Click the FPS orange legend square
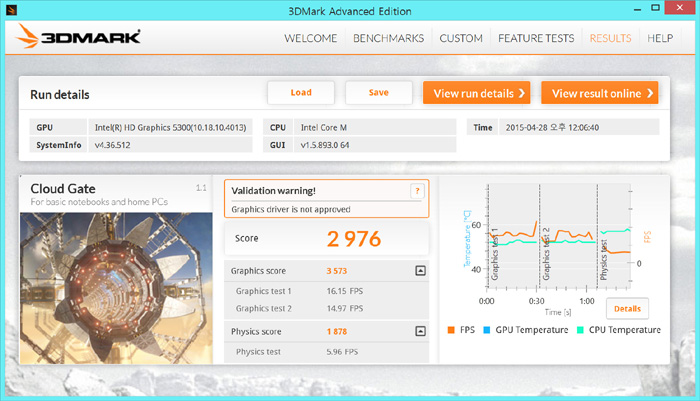 (x=452, y=330)
